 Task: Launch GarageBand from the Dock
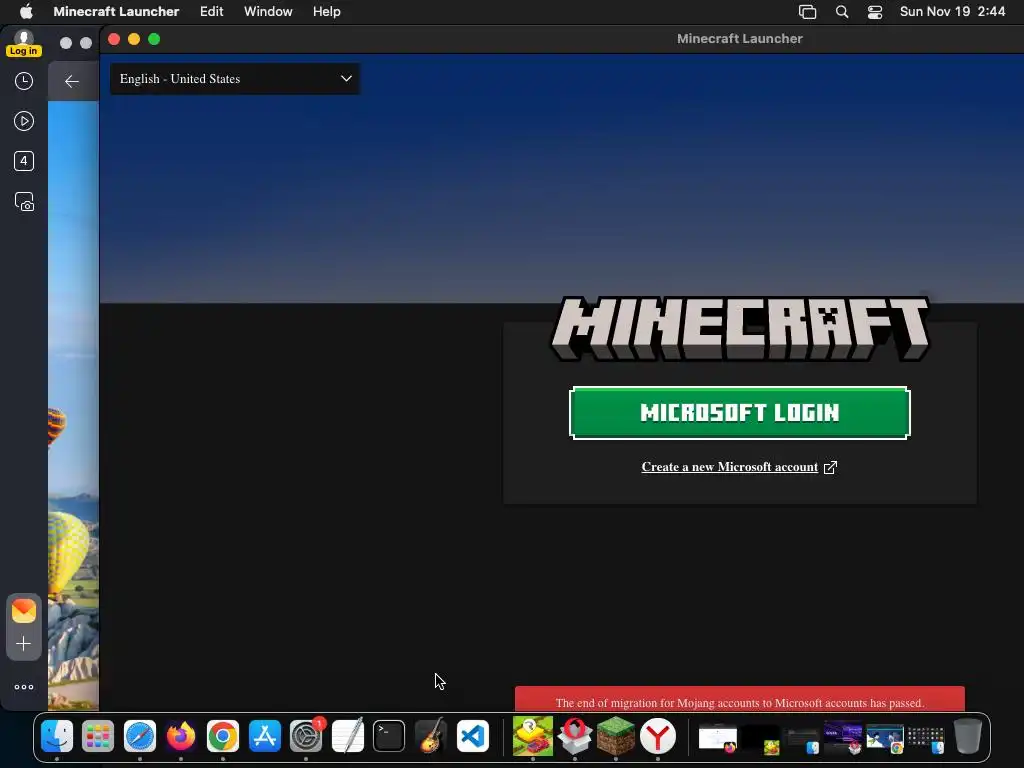tap(430, 736)
